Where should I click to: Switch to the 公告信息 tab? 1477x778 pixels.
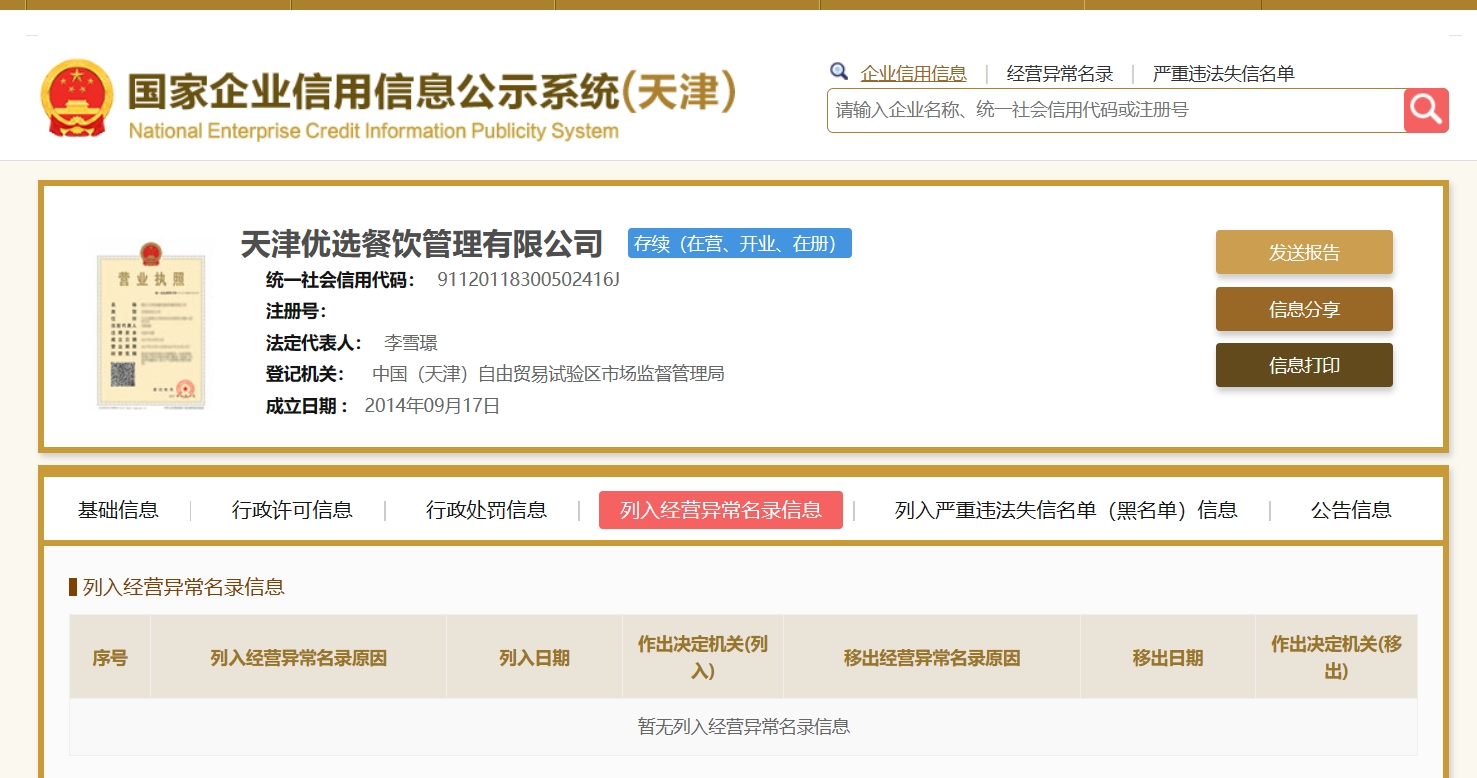pyautogui.click(x=1351, y=510)
